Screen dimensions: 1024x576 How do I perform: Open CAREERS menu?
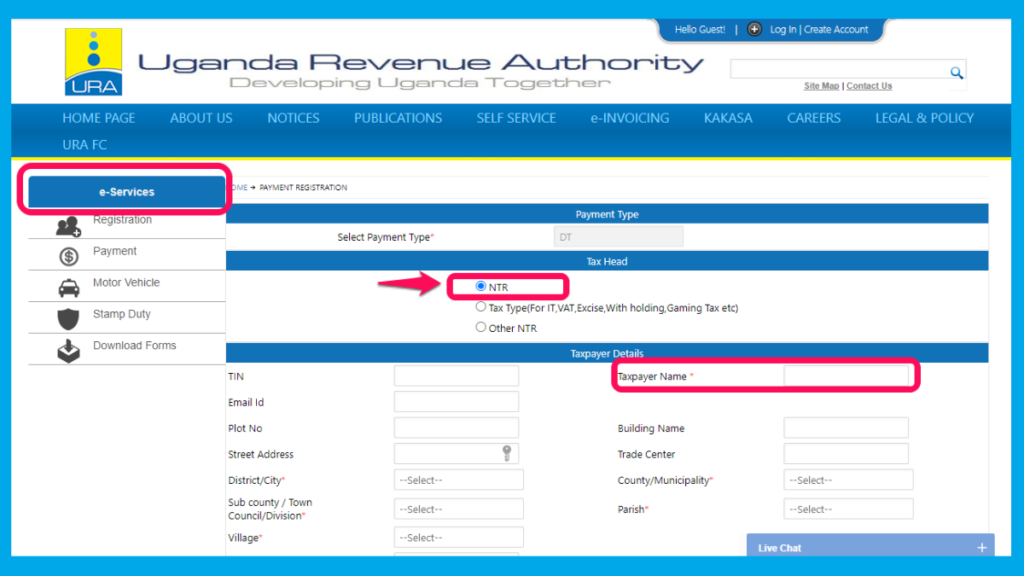814,118
